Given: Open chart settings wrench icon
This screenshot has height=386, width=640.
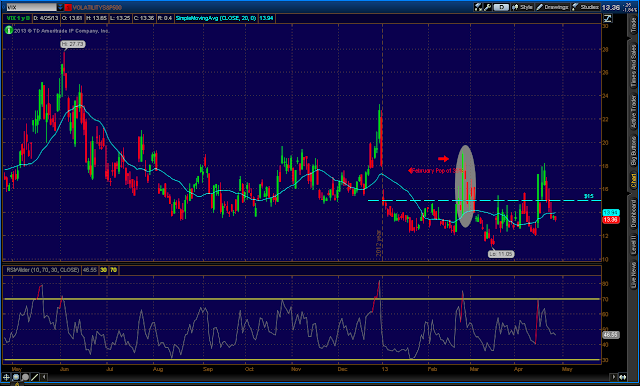Looking at the screenshot, I should (x=487, y=7).
